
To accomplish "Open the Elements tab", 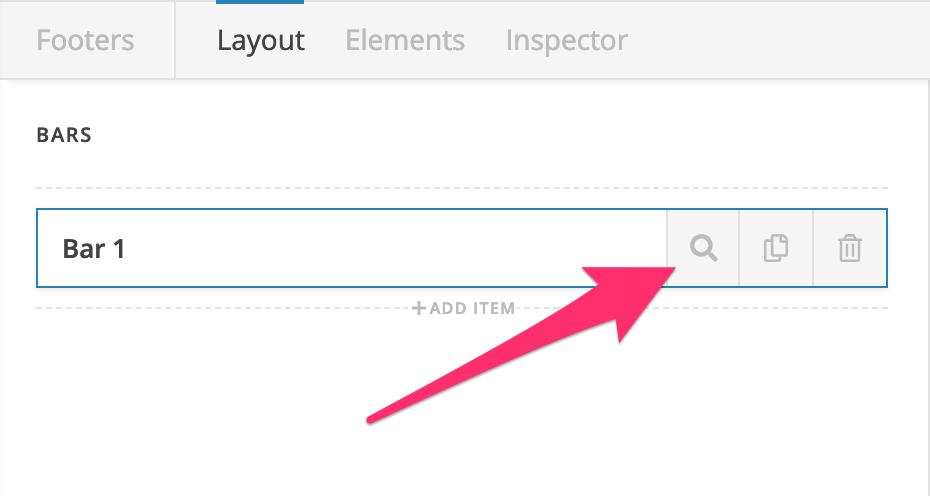I will tap(405, 40).
